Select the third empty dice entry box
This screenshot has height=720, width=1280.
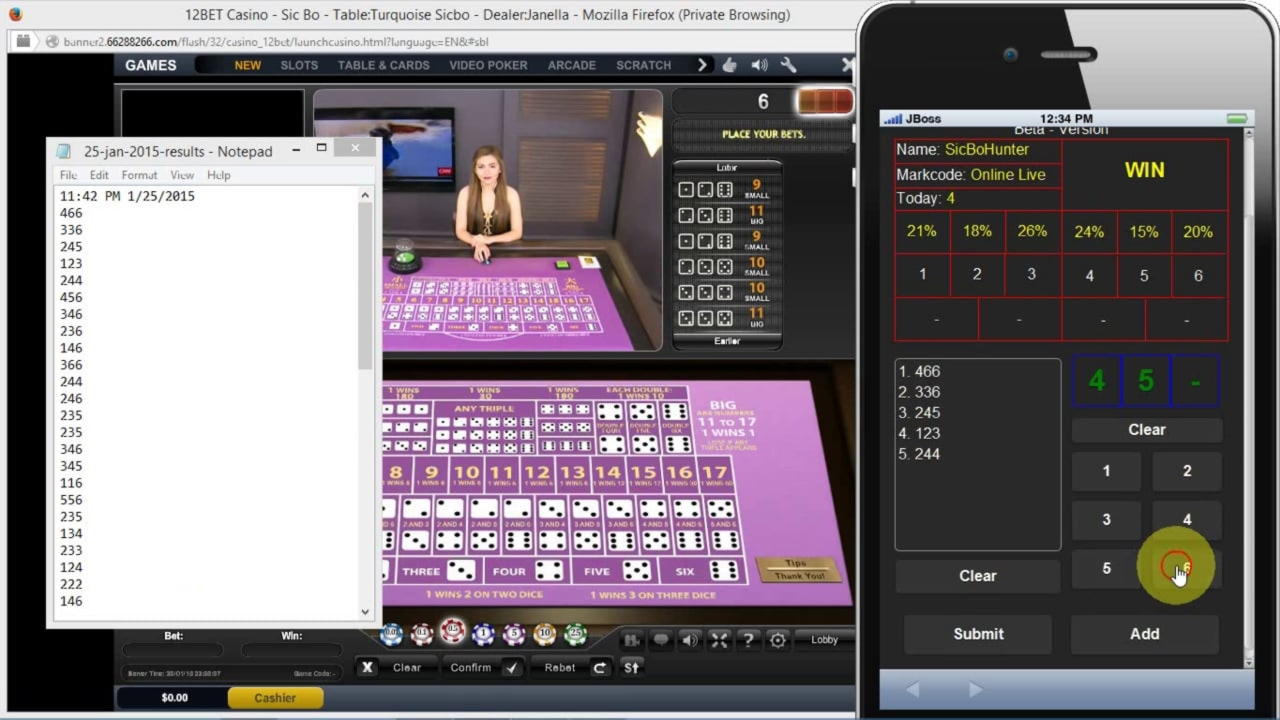click(1195, 381)
